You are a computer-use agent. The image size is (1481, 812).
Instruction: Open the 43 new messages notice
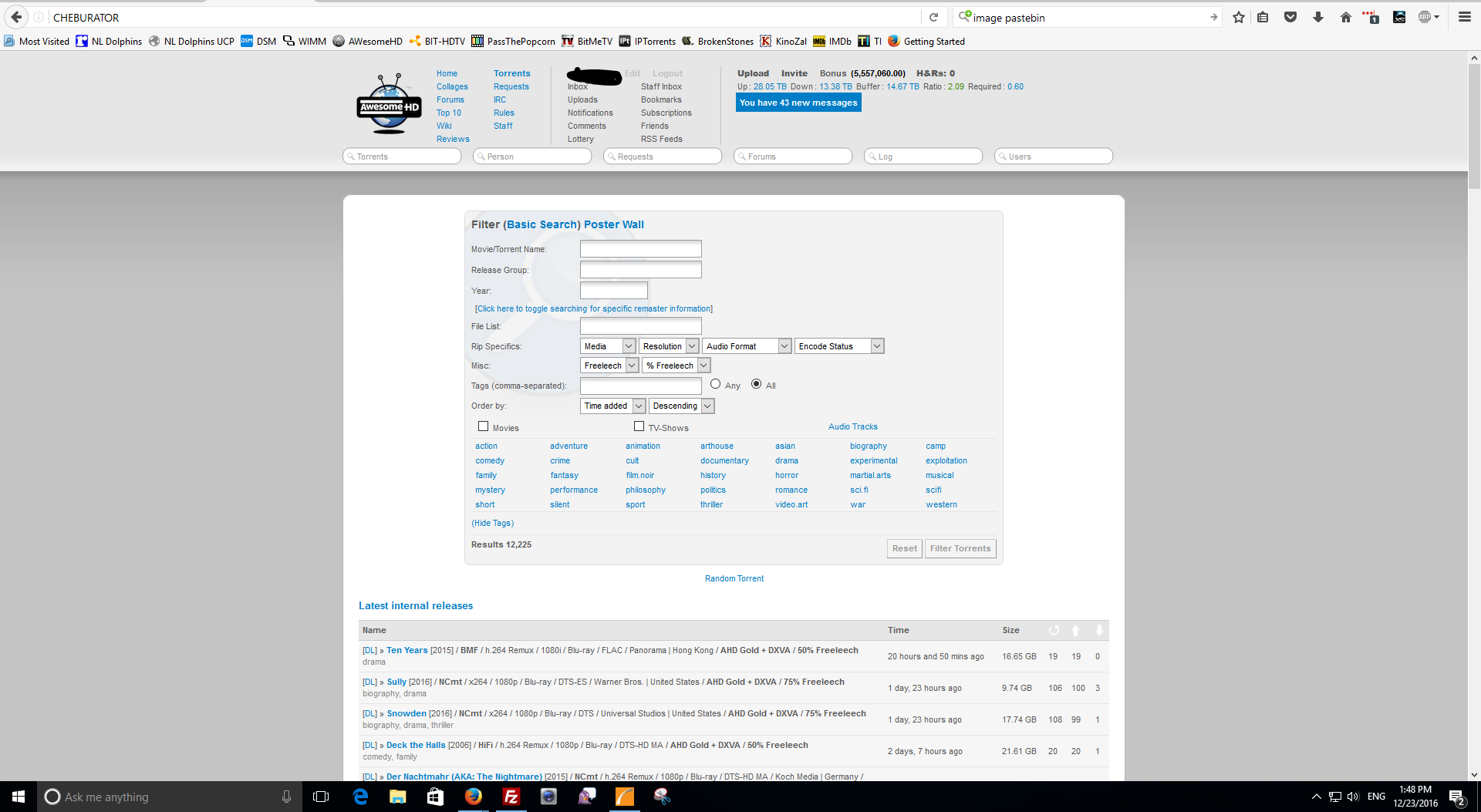tap(798, 103)
